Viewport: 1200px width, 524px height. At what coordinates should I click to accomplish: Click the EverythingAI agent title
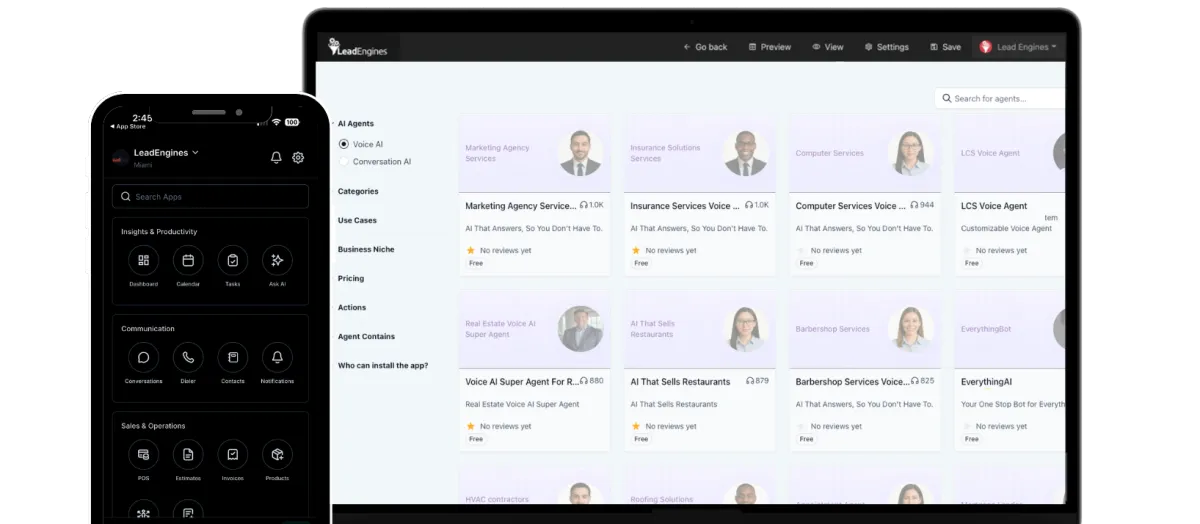(x=987, y=381)
